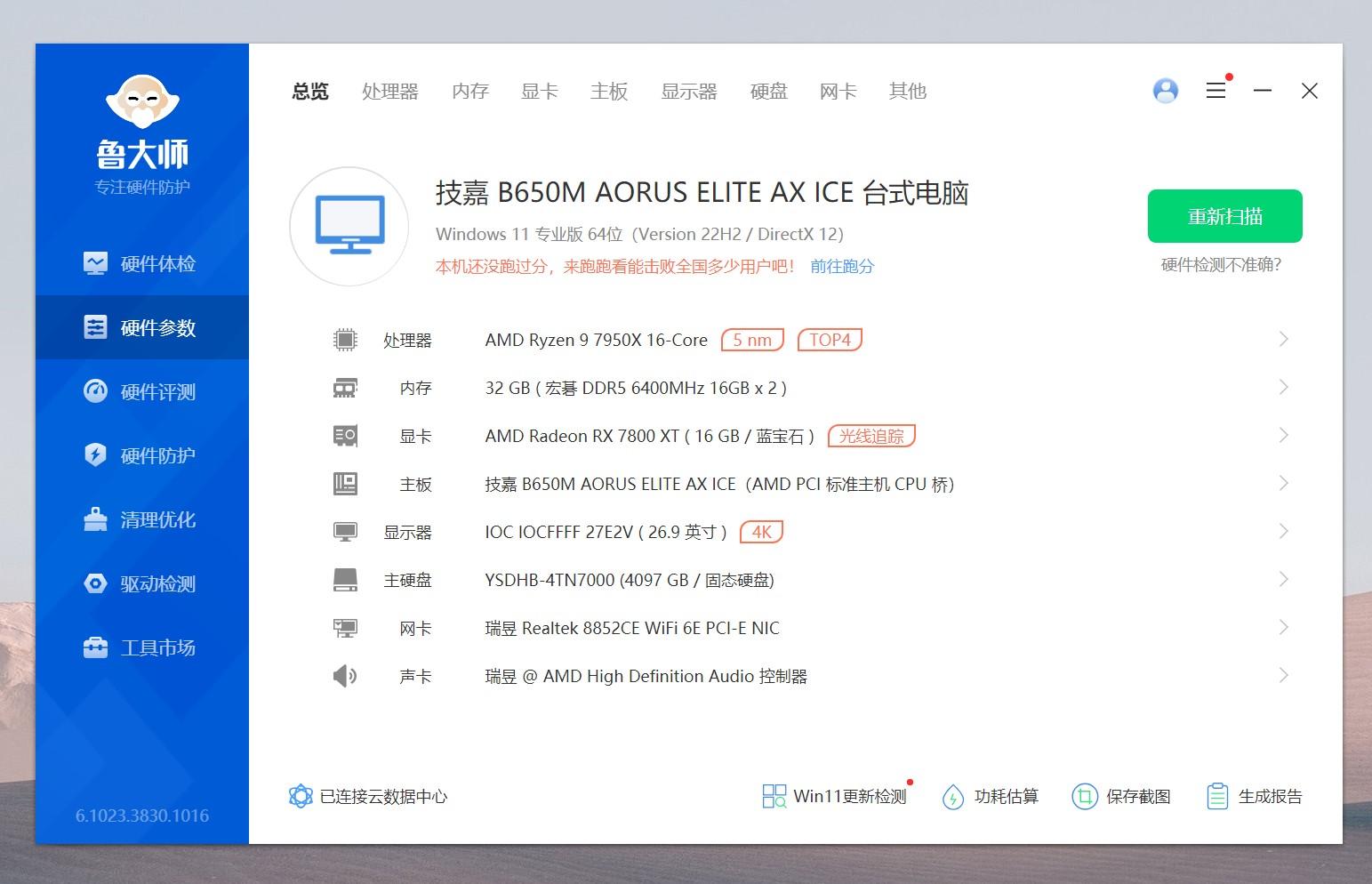This screenshot has height=884, width=1372.
Task: Open the hamburger main menu
Action: (x=1216, y=91)
